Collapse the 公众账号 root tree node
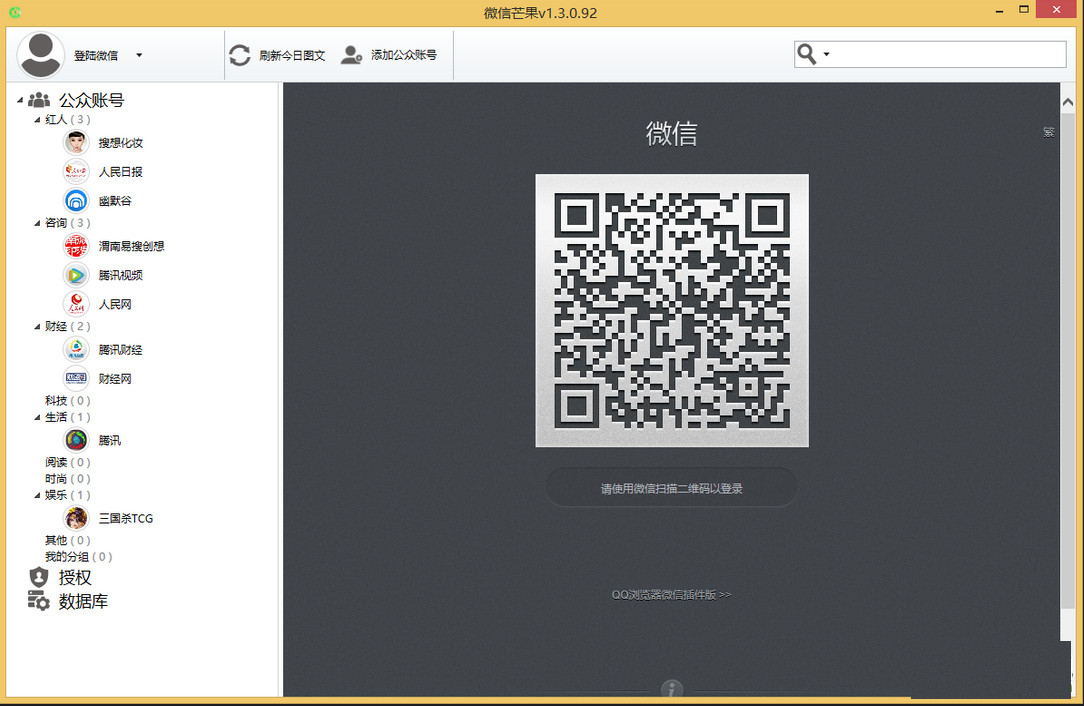1084x706 pixels. tap(20, 100)
